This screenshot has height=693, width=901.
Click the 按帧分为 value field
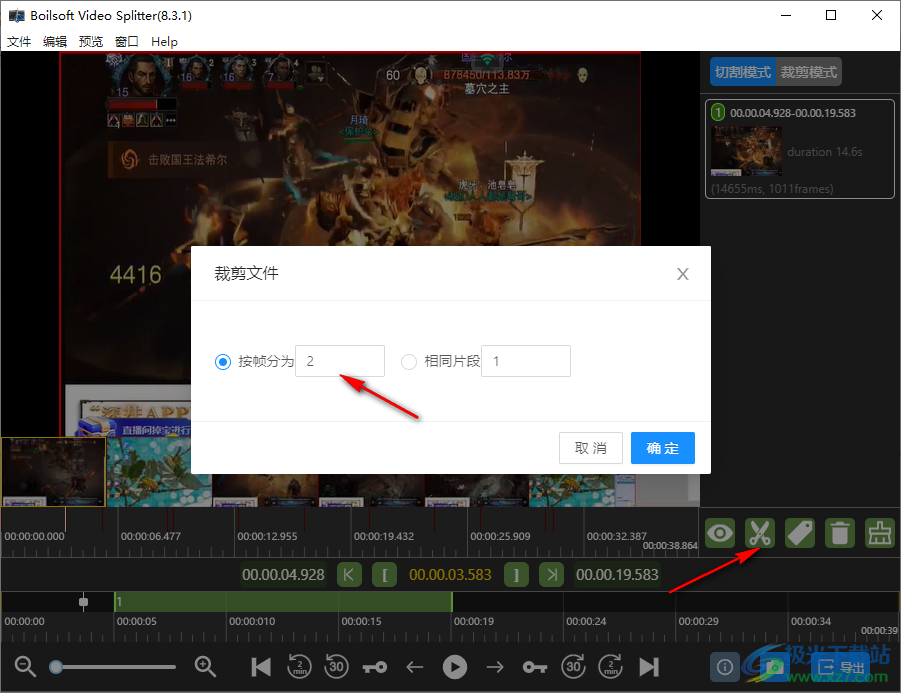pyautogui.click(x=340, y=361)
